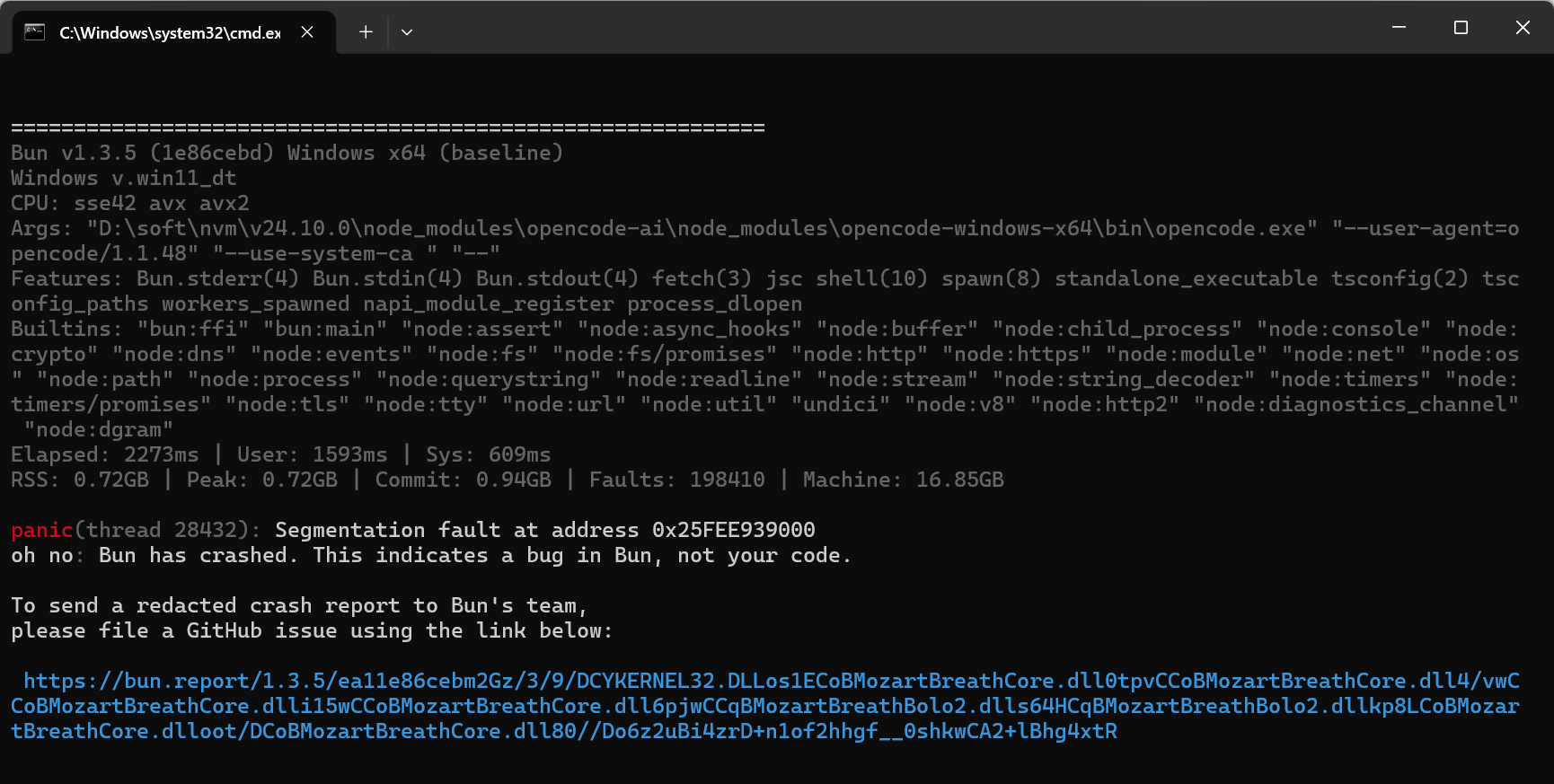Viewport: 1554px width, 784px height.
Task: Click the '"--use-system-ca' argument text
Action: pos(313,253)
